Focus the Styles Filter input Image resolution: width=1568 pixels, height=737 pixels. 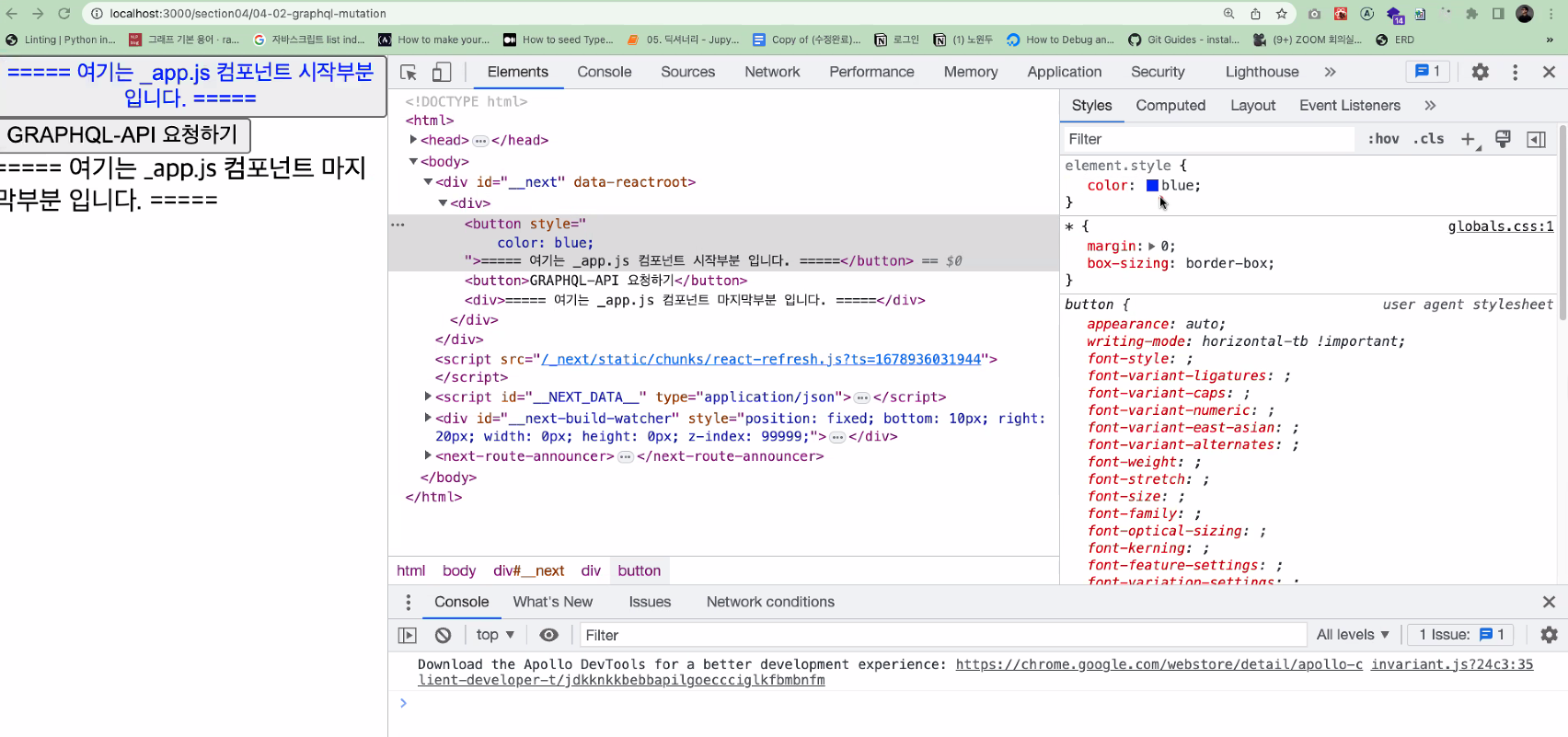pyautogui.click(x=1208, y=139)
